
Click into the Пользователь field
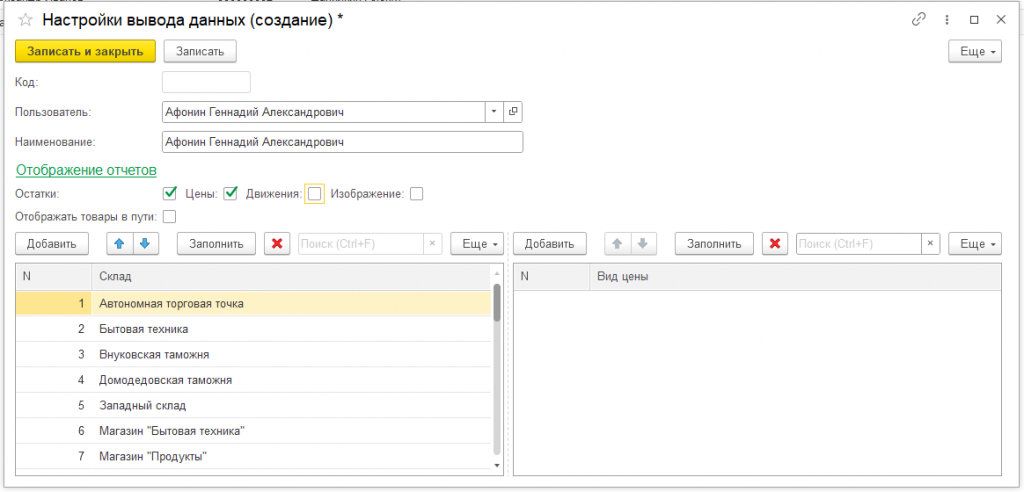323,112
